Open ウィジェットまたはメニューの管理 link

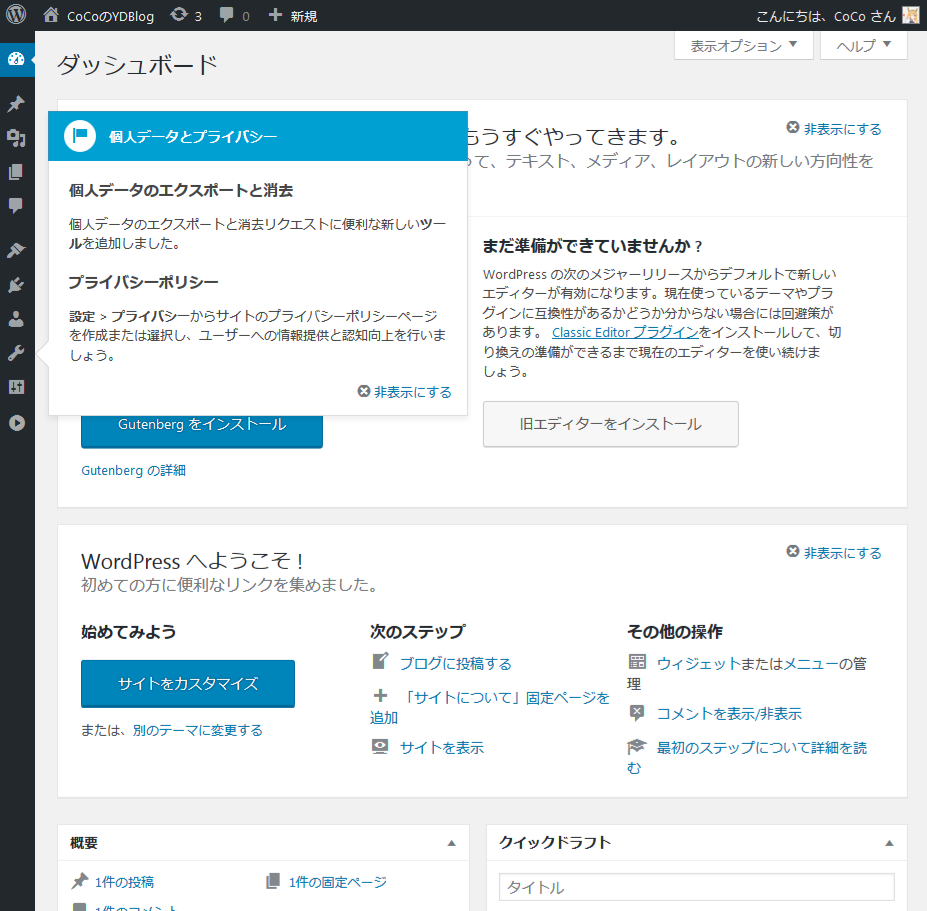pyautogui.click(x=747, y=673)
